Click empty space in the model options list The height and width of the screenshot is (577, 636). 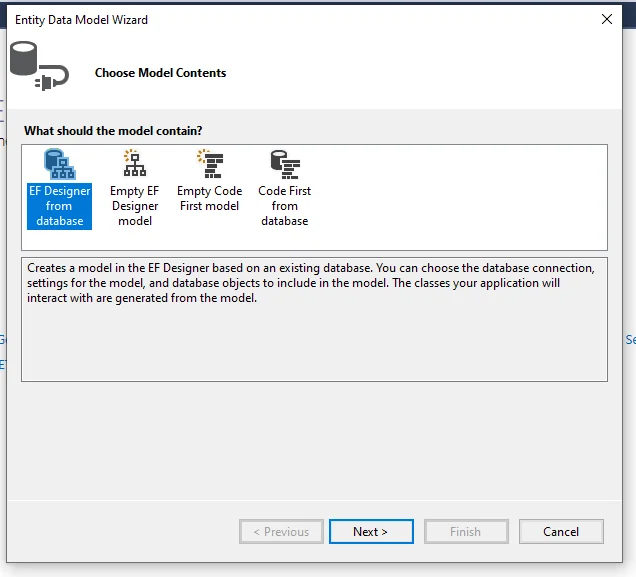pyautogui.click(x=458, y=197)
